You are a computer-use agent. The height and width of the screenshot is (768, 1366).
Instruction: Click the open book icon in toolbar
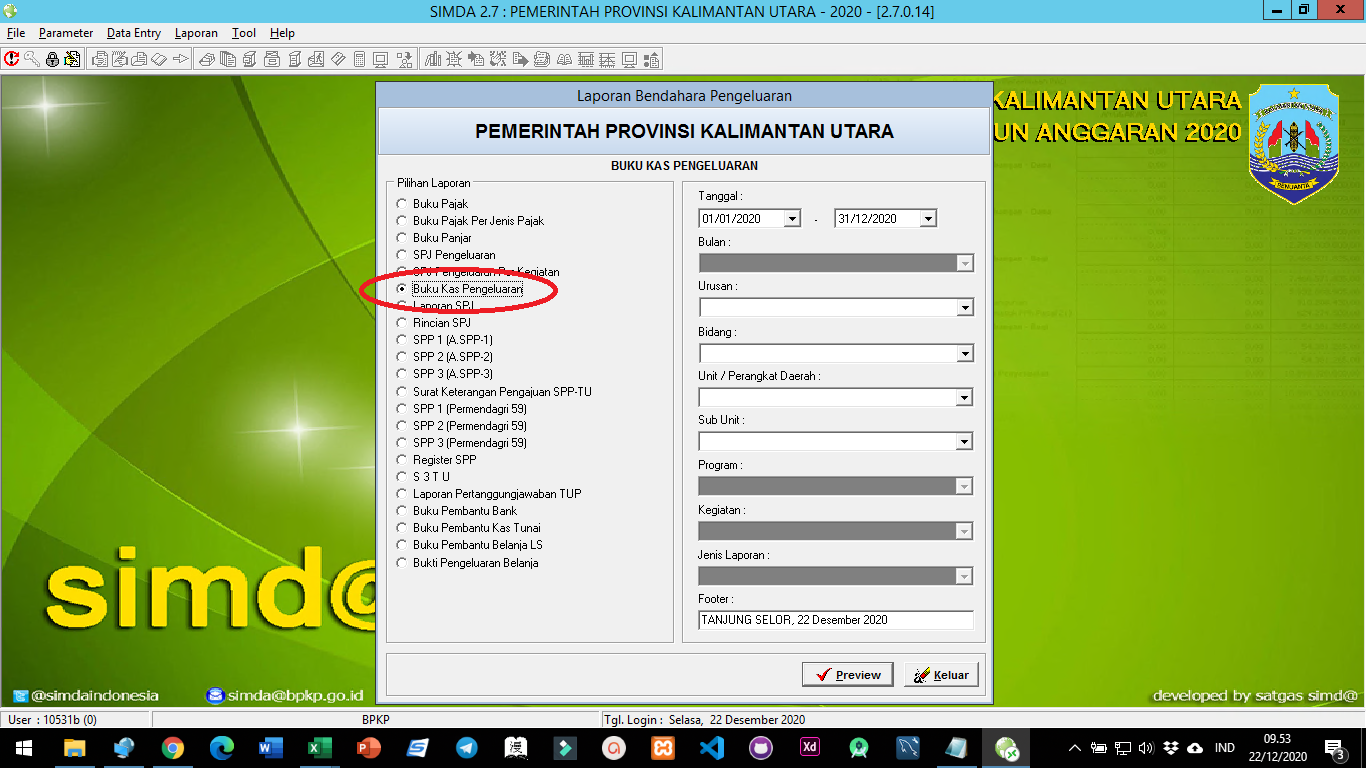[564, 59]
